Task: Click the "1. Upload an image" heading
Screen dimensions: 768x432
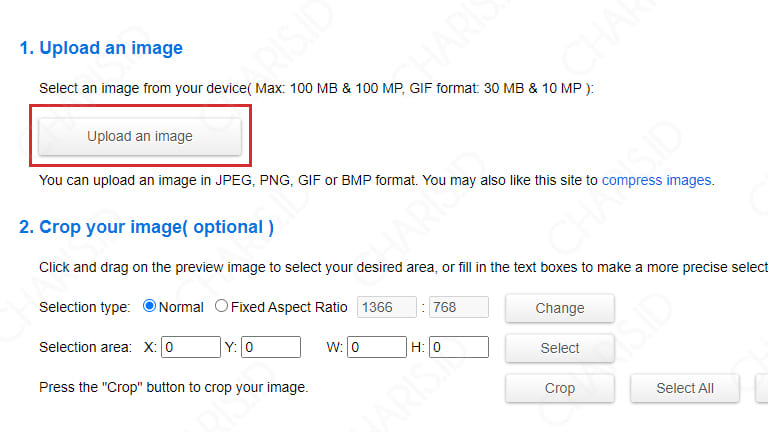Action: point(101,48)
